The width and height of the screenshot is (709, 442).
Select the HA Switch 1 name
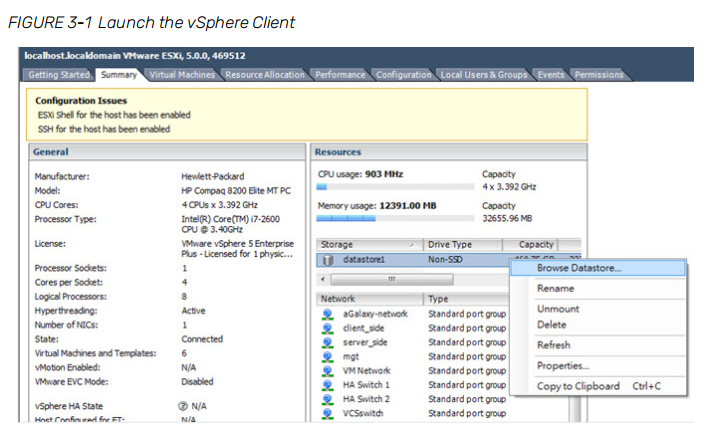coord(366,385)
